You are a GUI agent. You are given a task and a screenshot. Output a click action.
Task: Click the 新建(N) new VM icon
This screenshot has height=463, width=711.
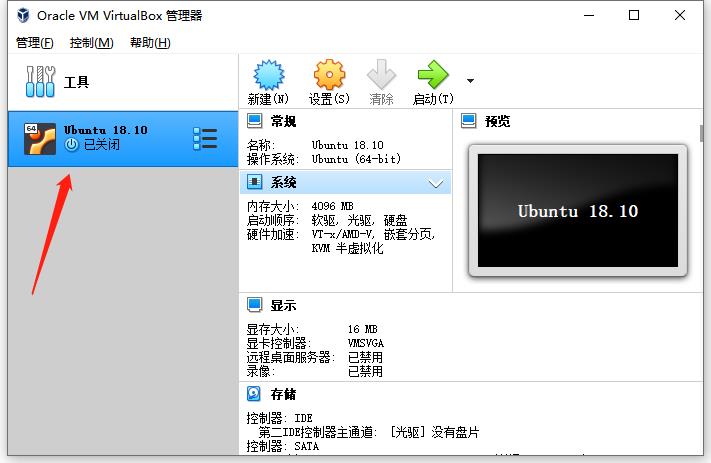tap(268, 75)
